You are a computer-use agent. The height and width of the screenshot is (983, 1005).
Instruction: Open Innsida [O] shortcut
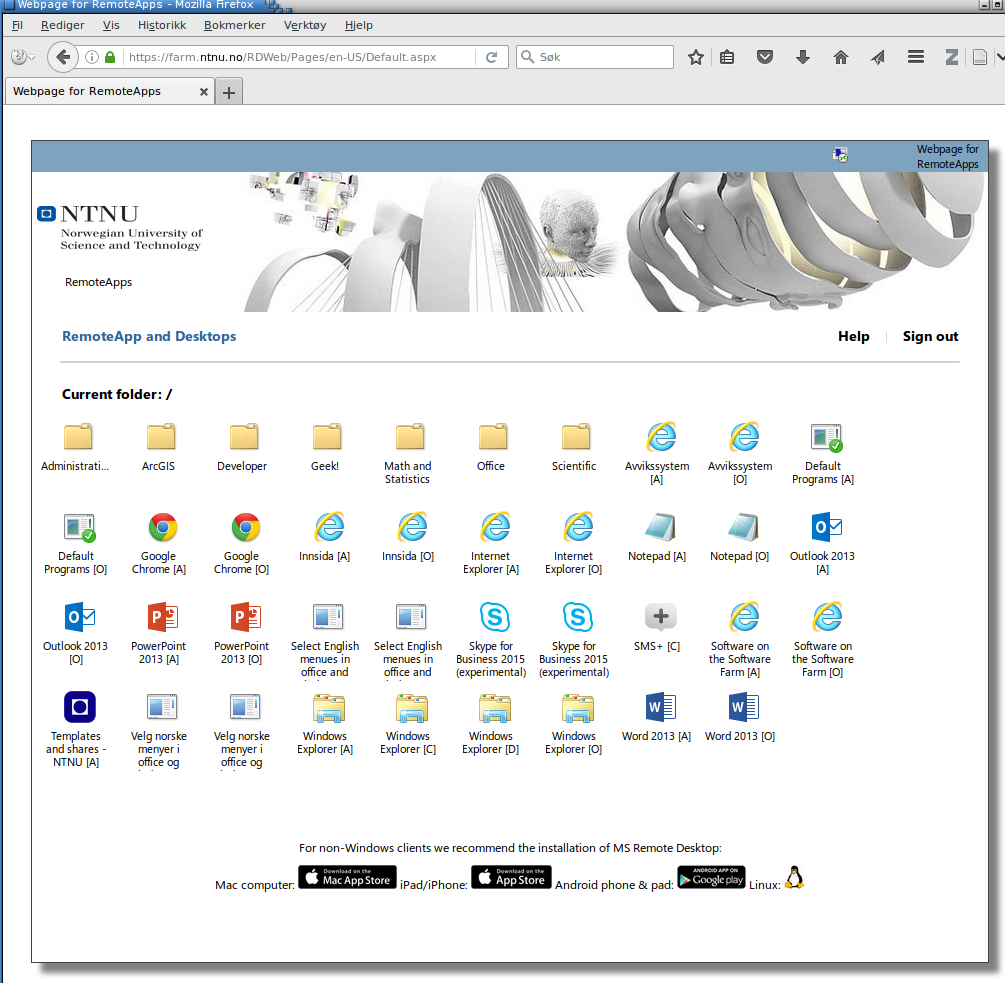tap(412, 527)
